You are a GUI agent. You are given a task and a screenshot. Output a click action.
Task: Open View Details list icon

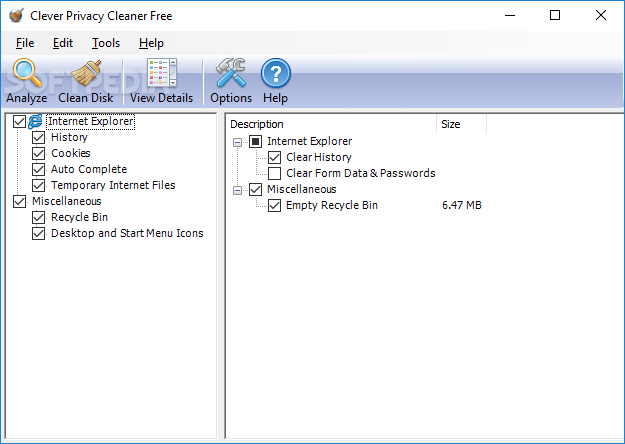[x=161, y=73]
